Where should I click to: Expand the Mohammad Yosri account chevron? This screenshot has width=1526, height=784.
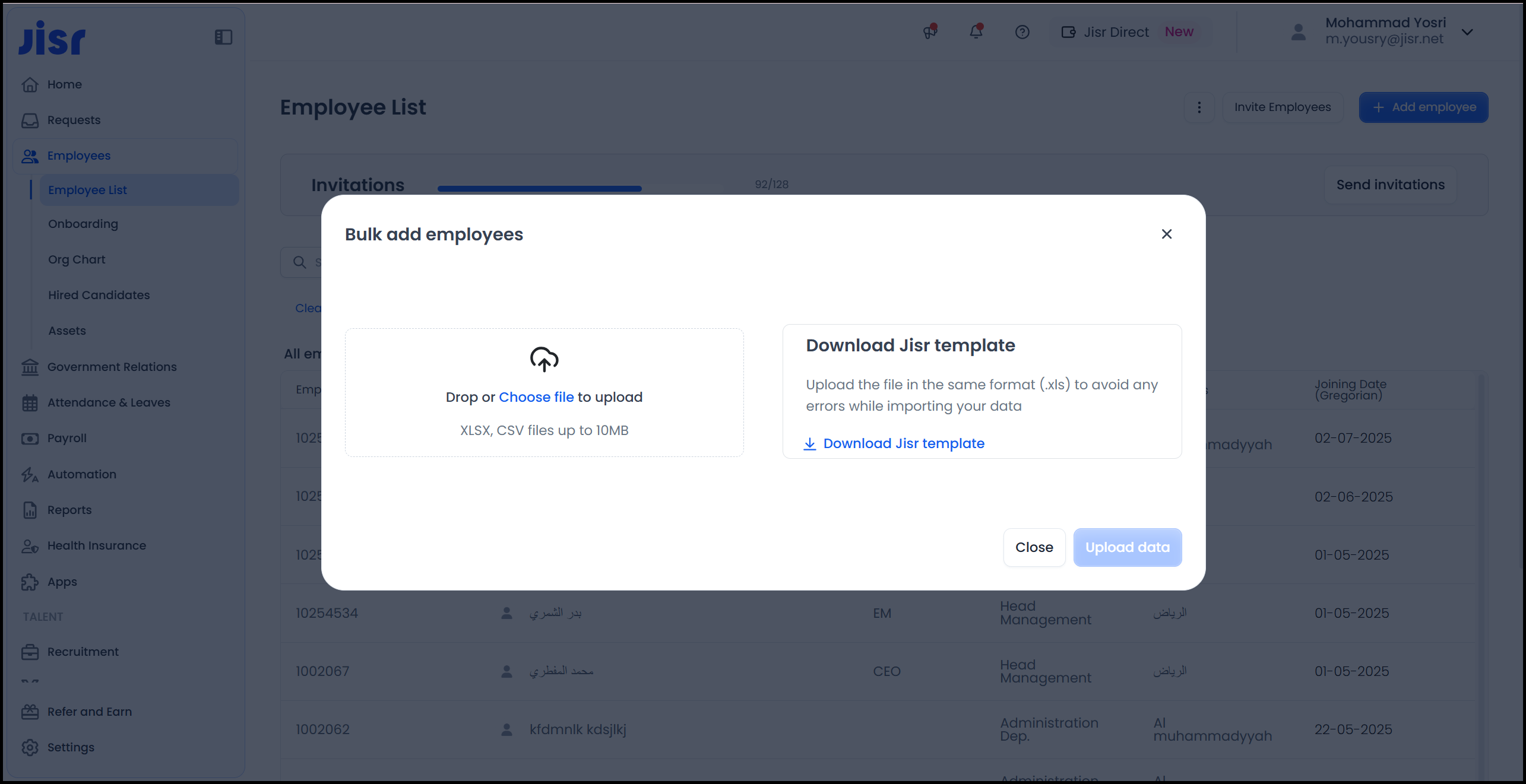tap(1467, 32)
